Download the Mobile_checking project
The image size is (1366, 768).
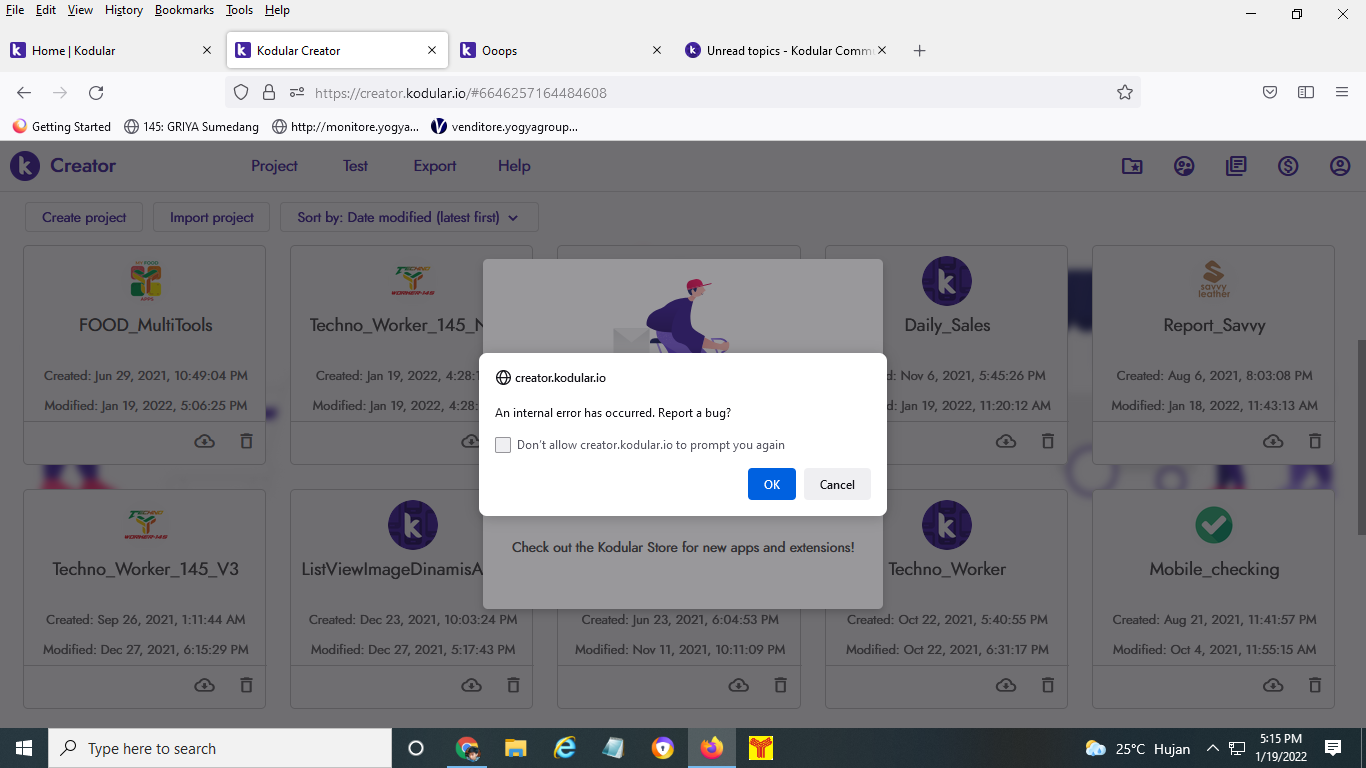click(x=1273, y=685)
